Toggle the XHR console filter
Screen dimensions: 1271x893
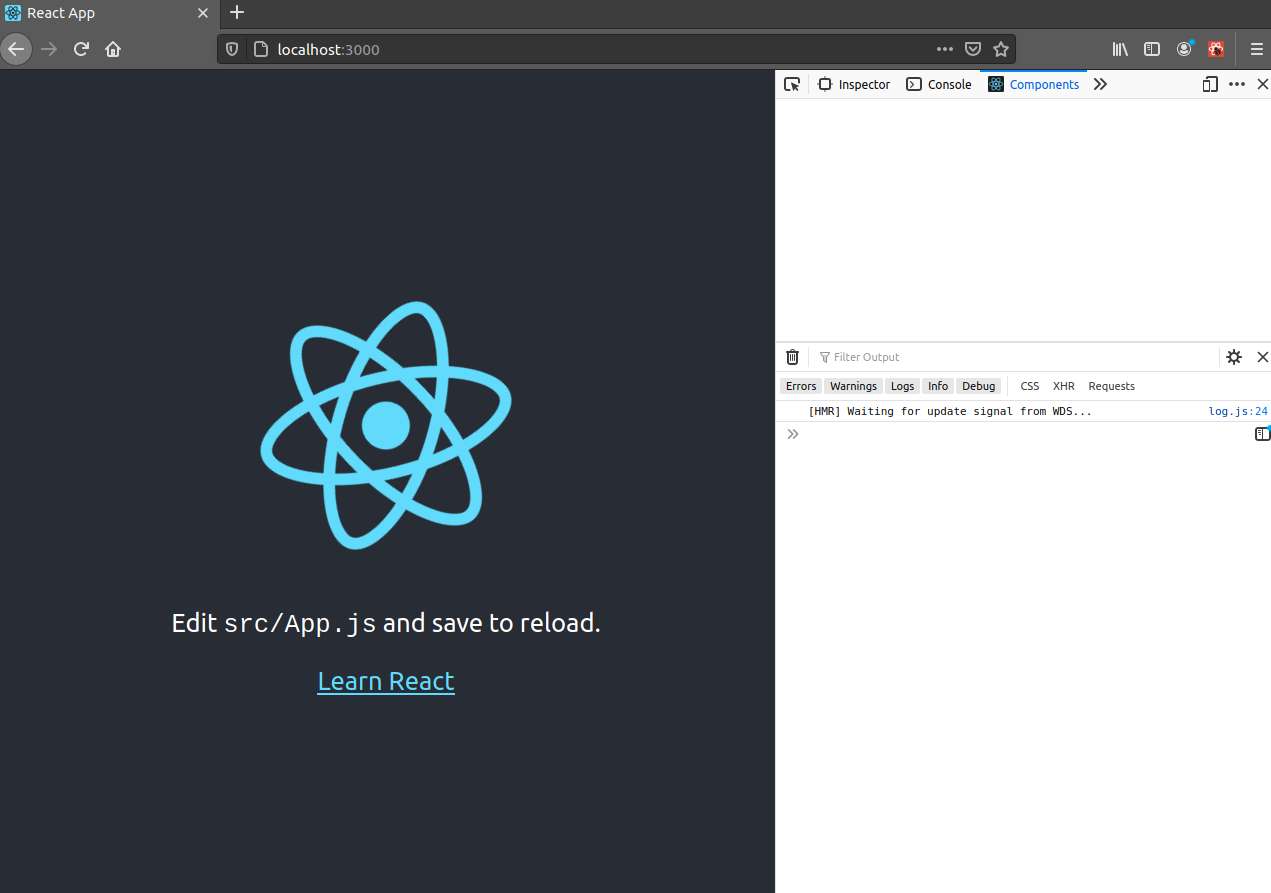1063,386
